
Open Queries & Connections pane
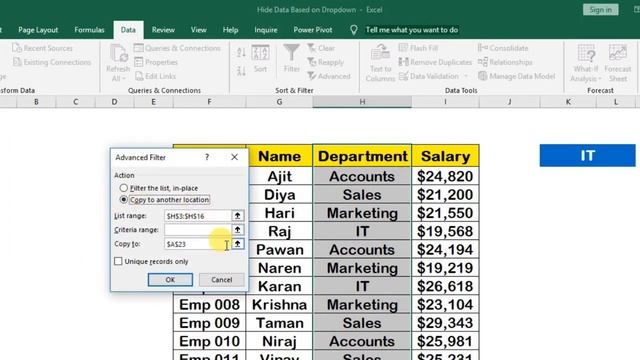pos(177,48)
